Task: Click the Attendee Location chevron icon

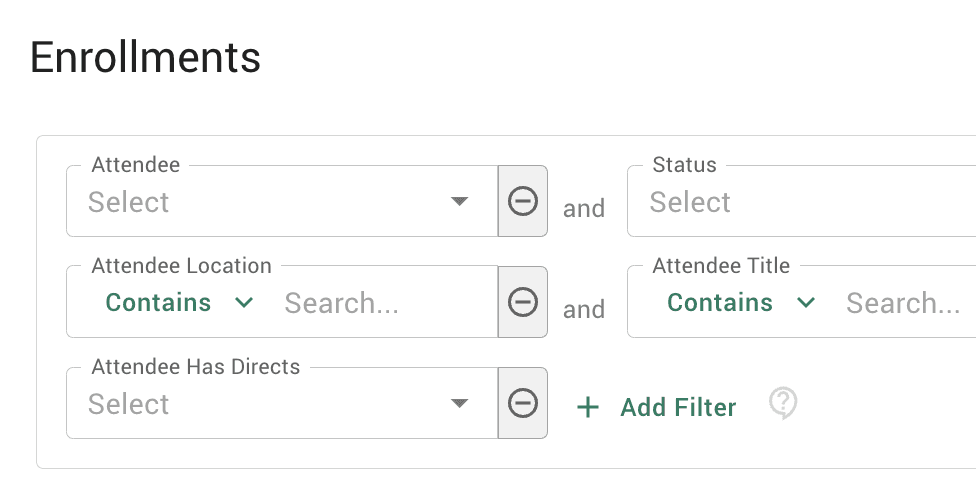Action: 244,303
